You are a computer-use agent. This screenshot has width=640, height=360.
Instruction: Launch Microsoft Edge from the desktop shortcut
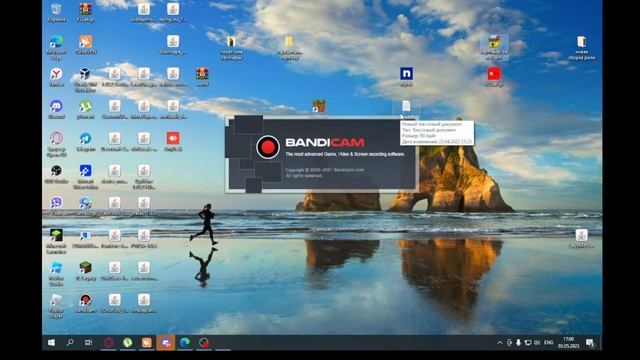click(x=56, y=47)
